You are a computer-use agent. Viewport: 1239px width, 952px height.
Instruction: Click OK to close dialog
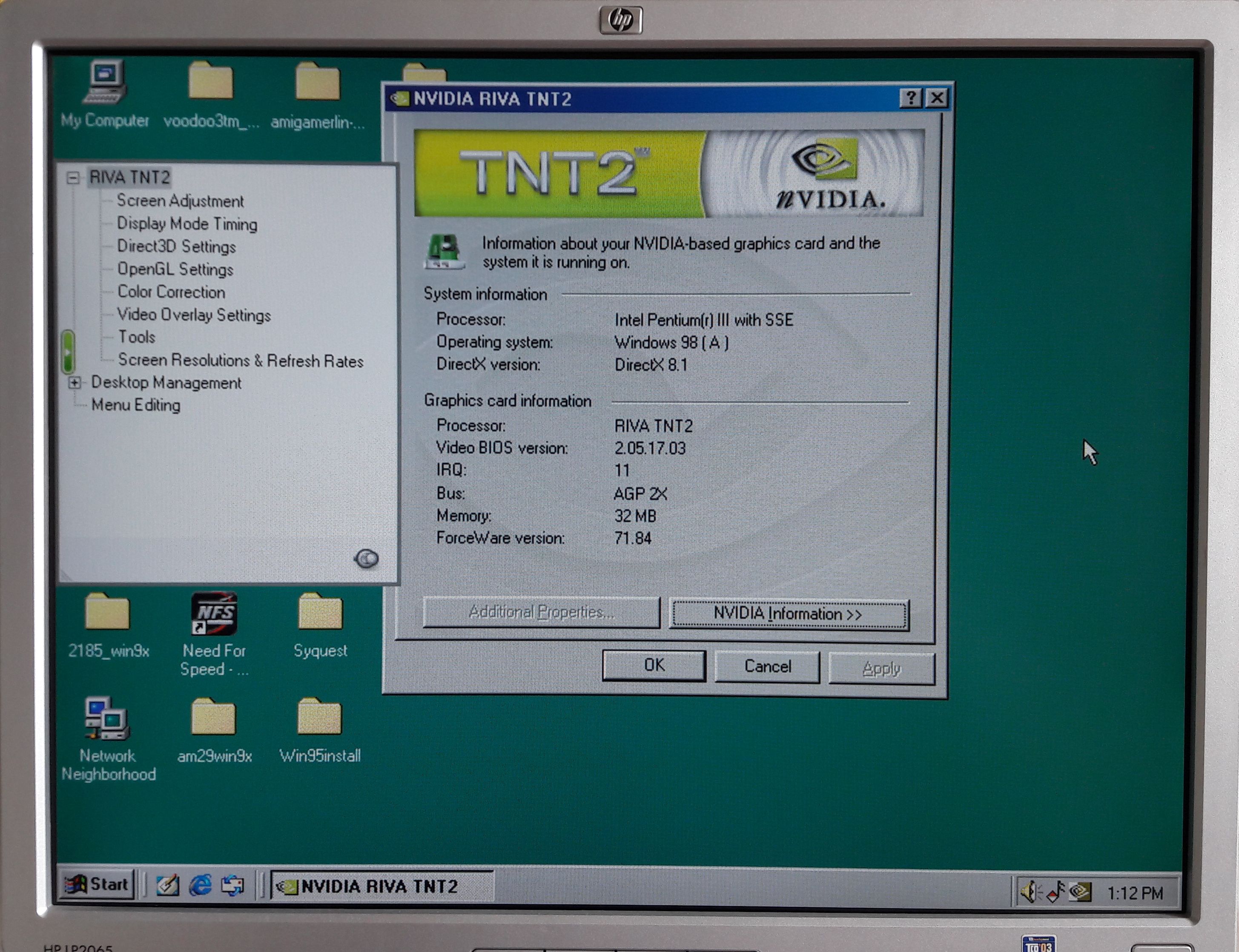point(654,665)
